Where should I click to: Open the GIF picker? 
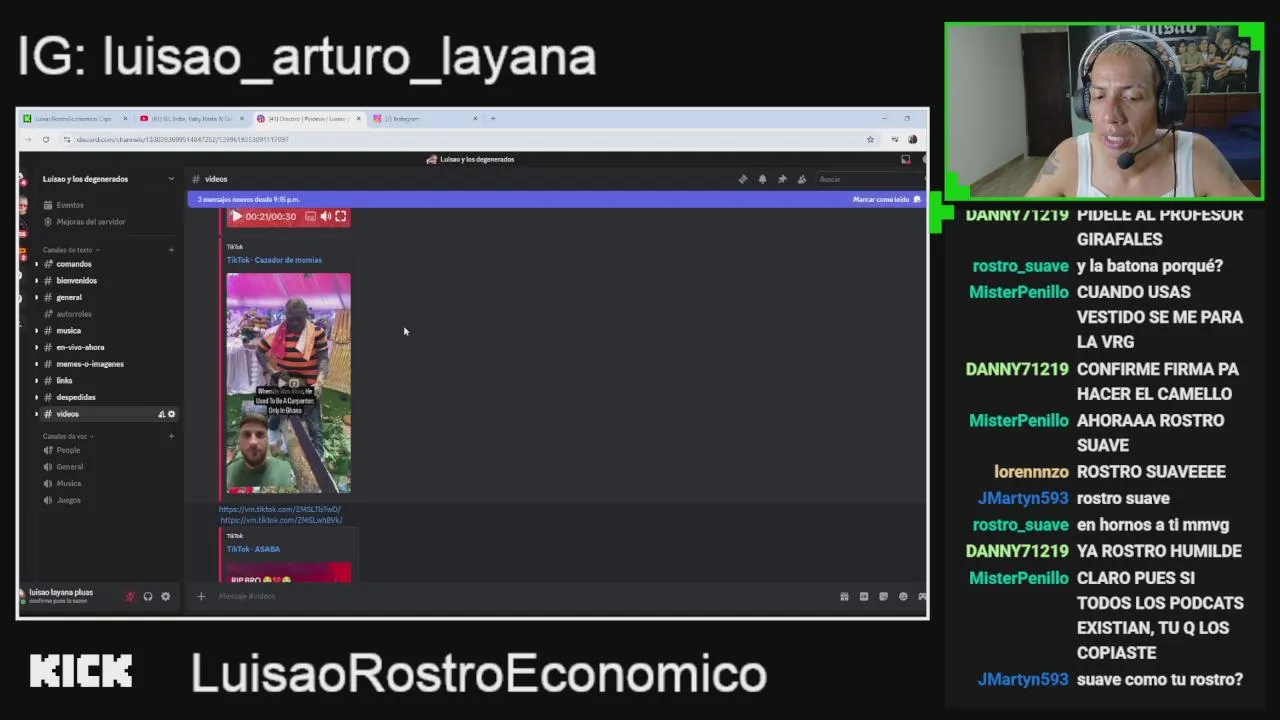tap(864, 597)
